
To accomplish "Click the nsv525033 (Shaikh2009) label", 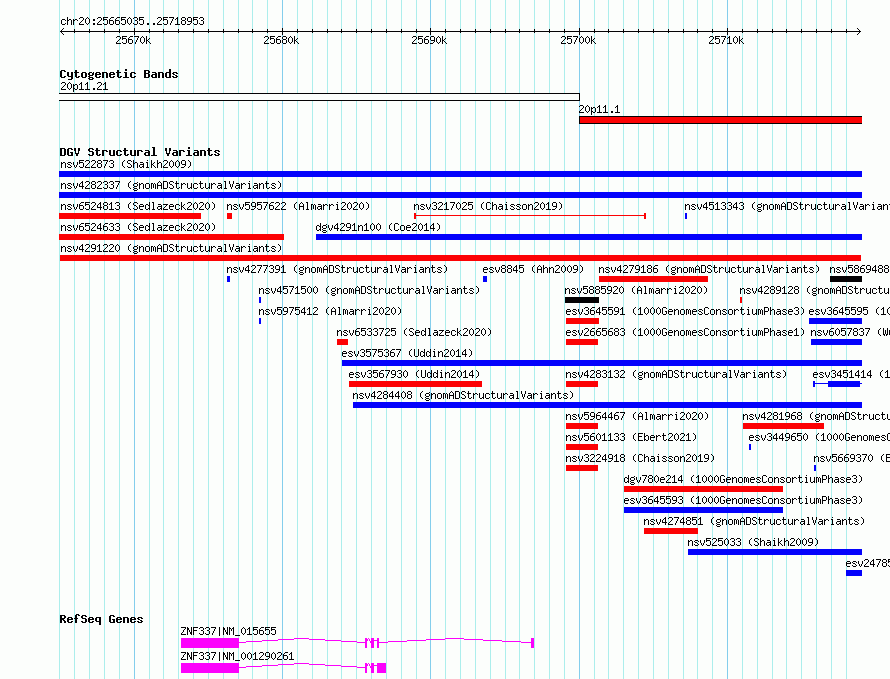I will (x=753, y=542).
